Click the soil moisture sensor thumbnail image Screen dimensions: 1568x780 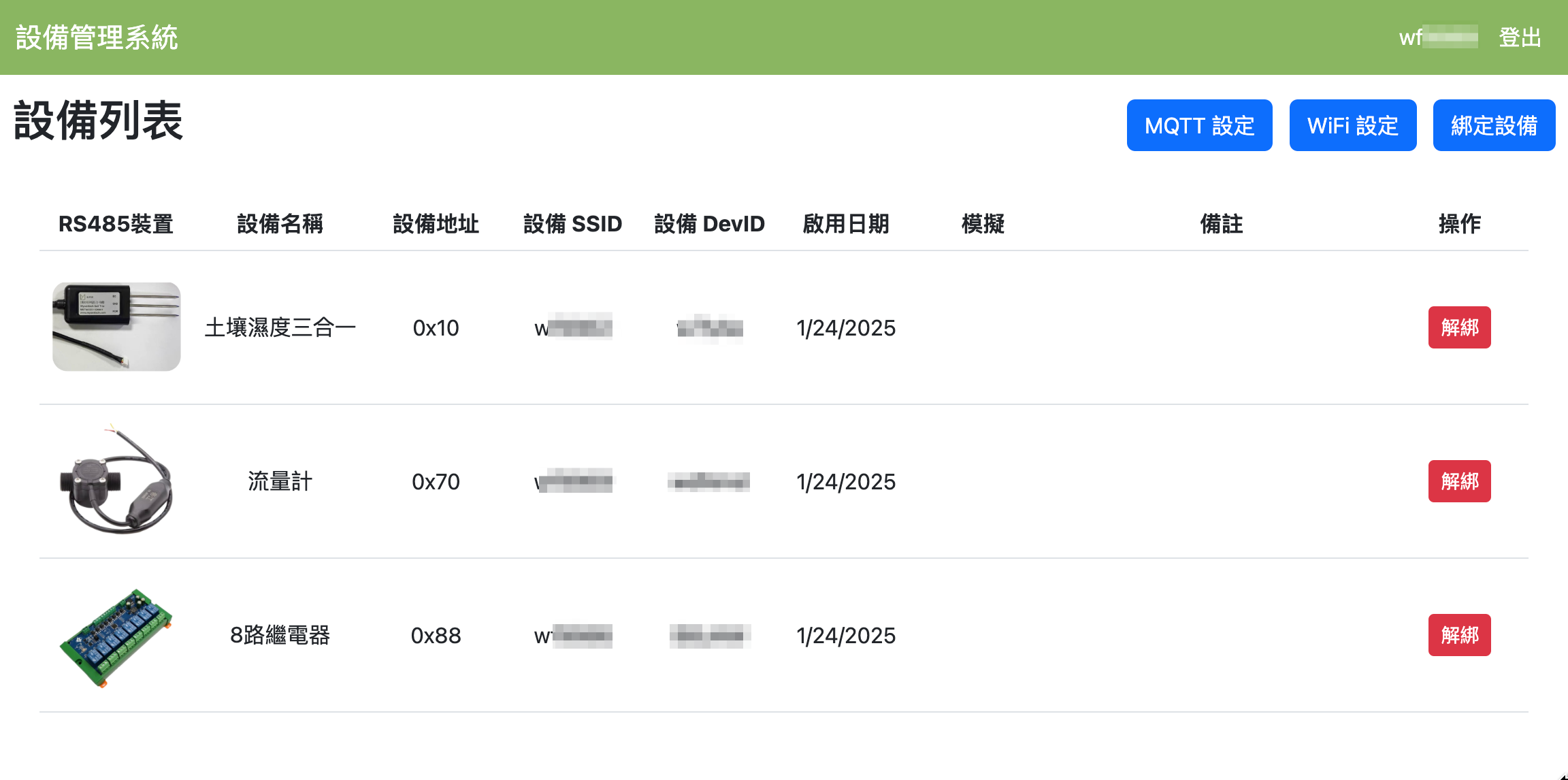(x=116, y=327)
